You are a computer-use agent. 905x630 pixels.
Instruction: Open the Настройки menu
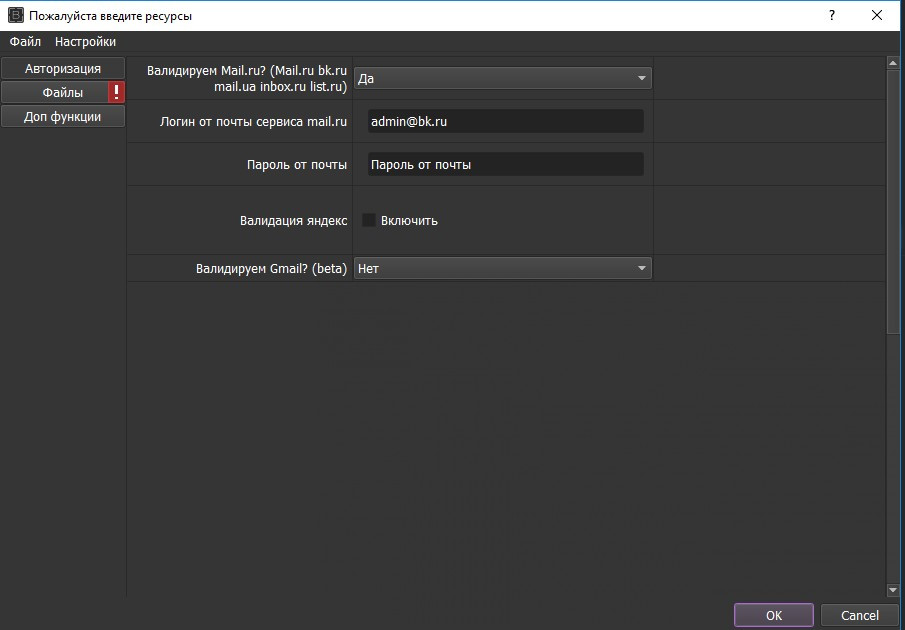pos(85,42)
